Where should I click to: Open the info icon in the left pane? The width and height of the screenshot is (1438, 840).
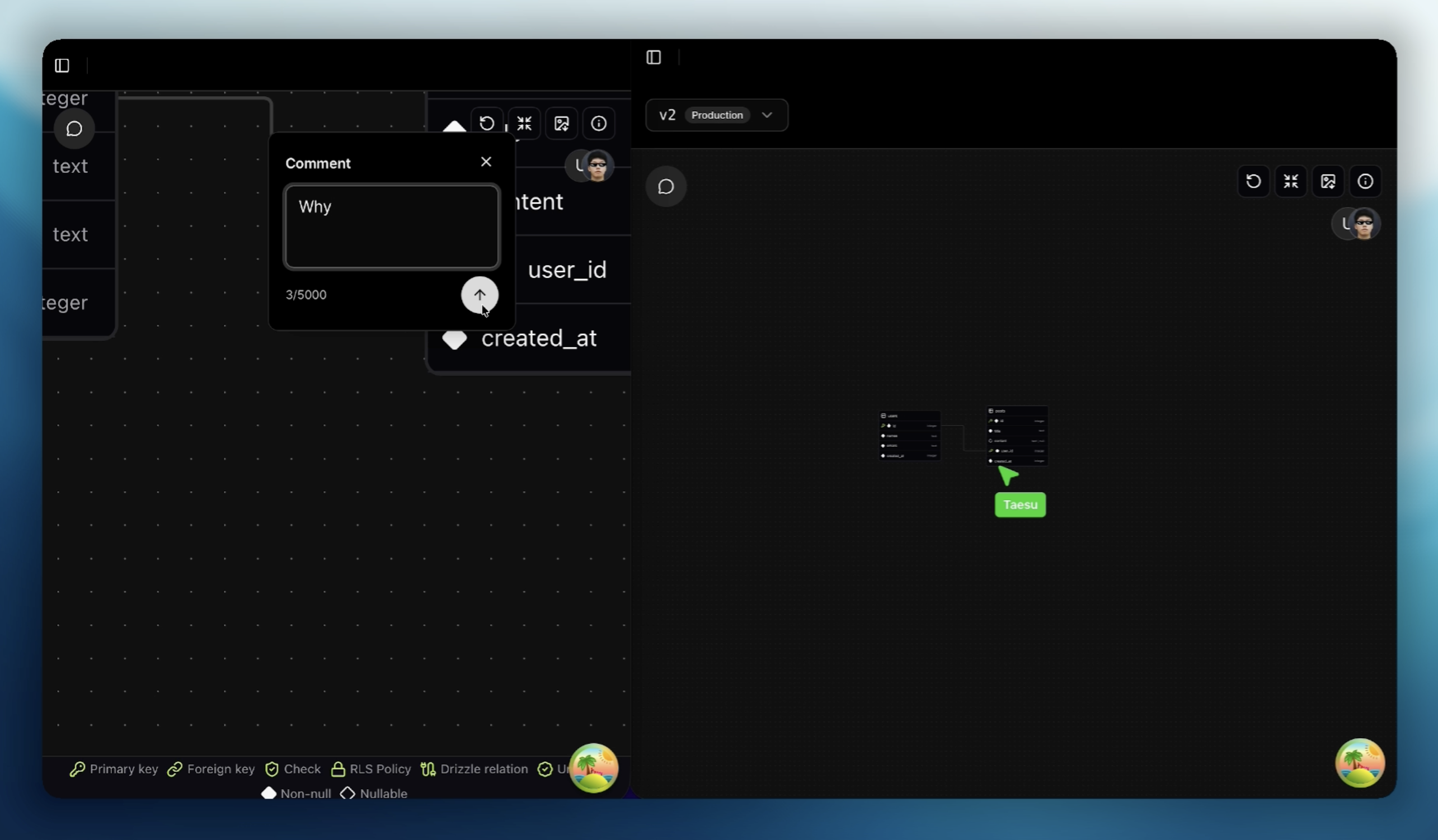click(599, 123)
